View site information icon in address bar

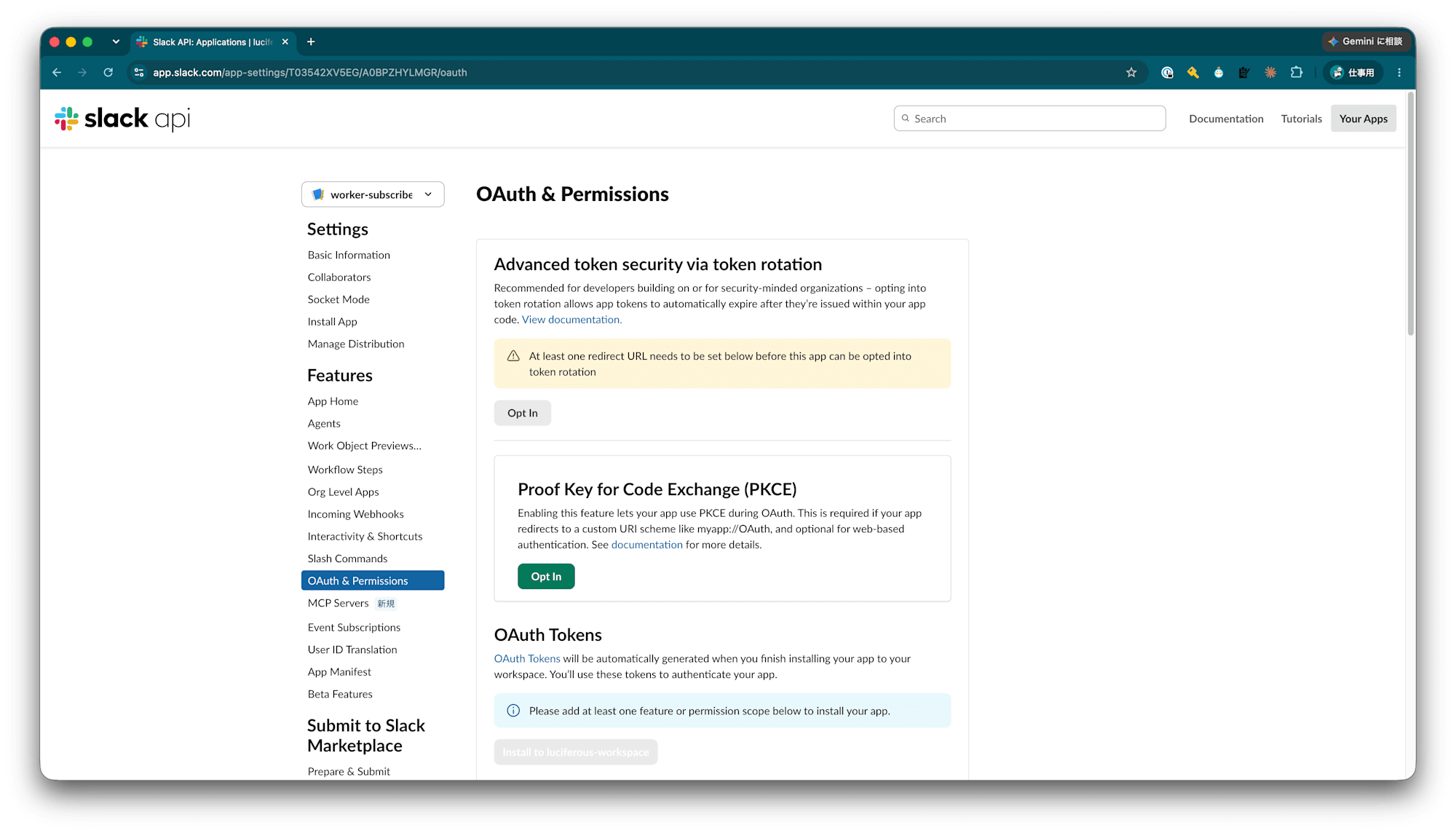click(139, 72)
